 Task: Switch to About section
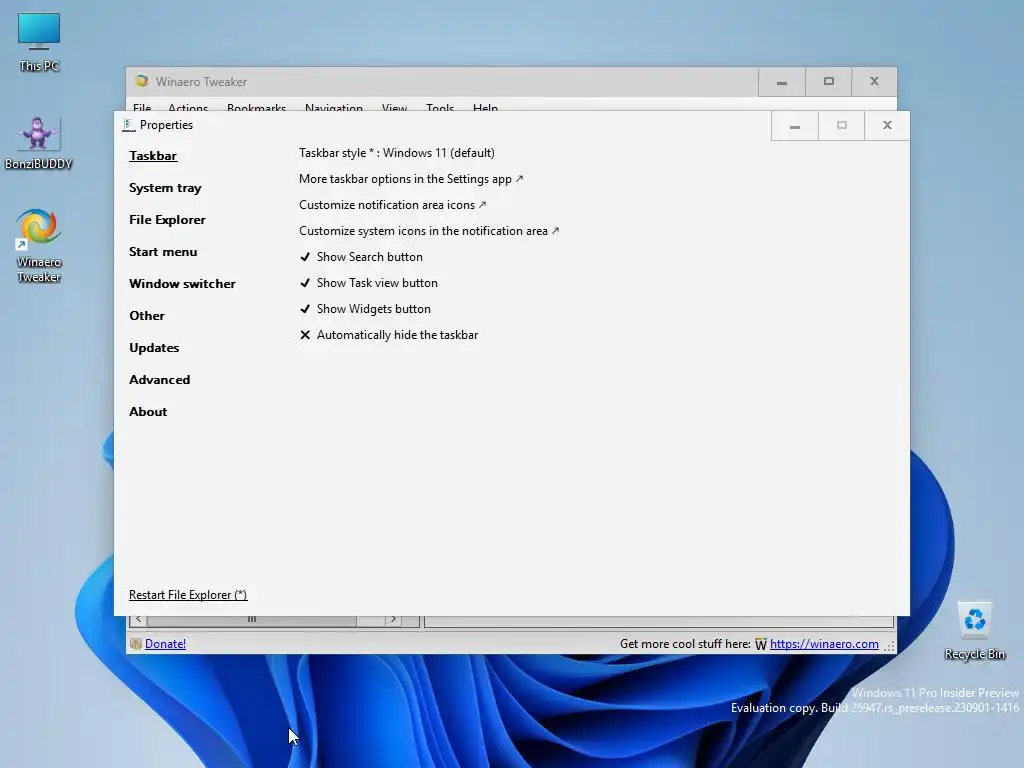click(148, 411)
